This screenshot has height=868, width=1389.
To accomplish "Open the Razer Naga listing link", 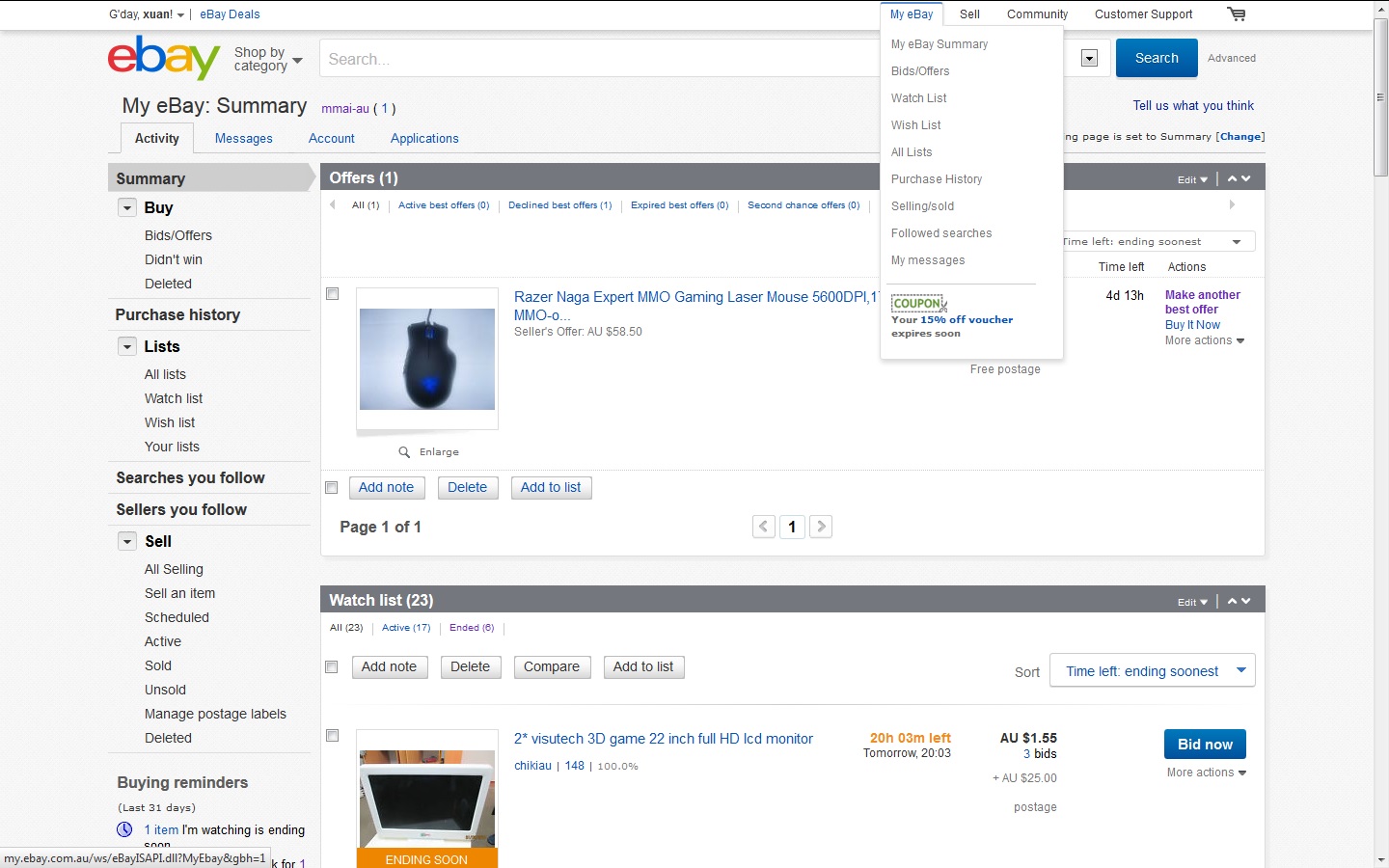I will (695, 297).
